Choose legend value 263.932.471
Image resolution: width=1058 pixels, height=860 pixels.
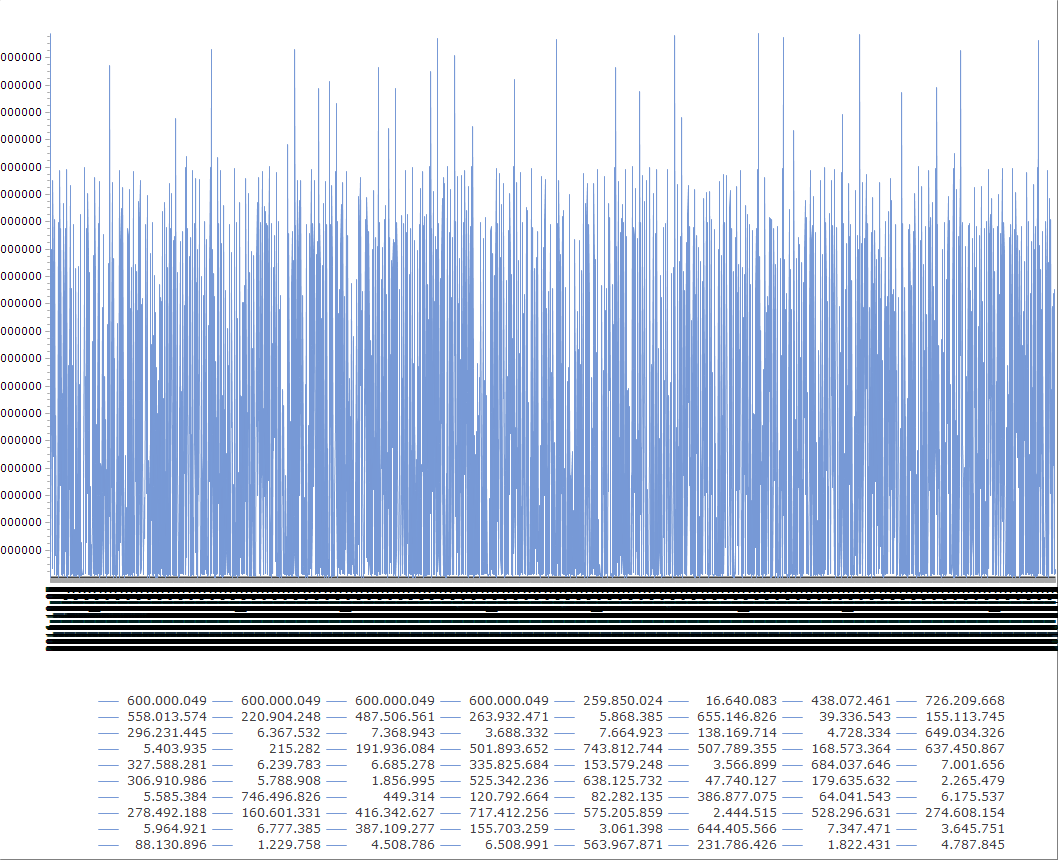tap(509, 717)
